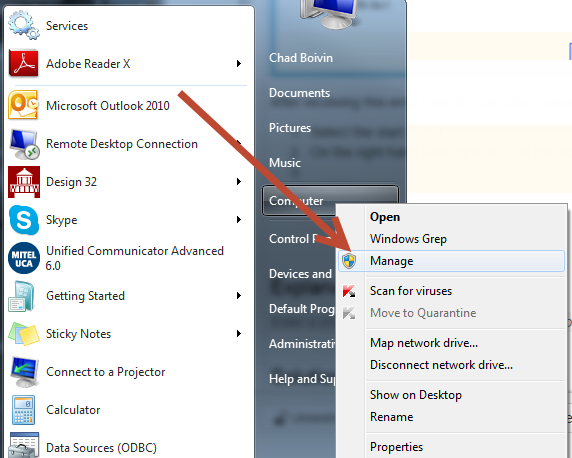Click the Mitel UCA round icon
Viewport: 572px width, 458px height.
point(24,258)
